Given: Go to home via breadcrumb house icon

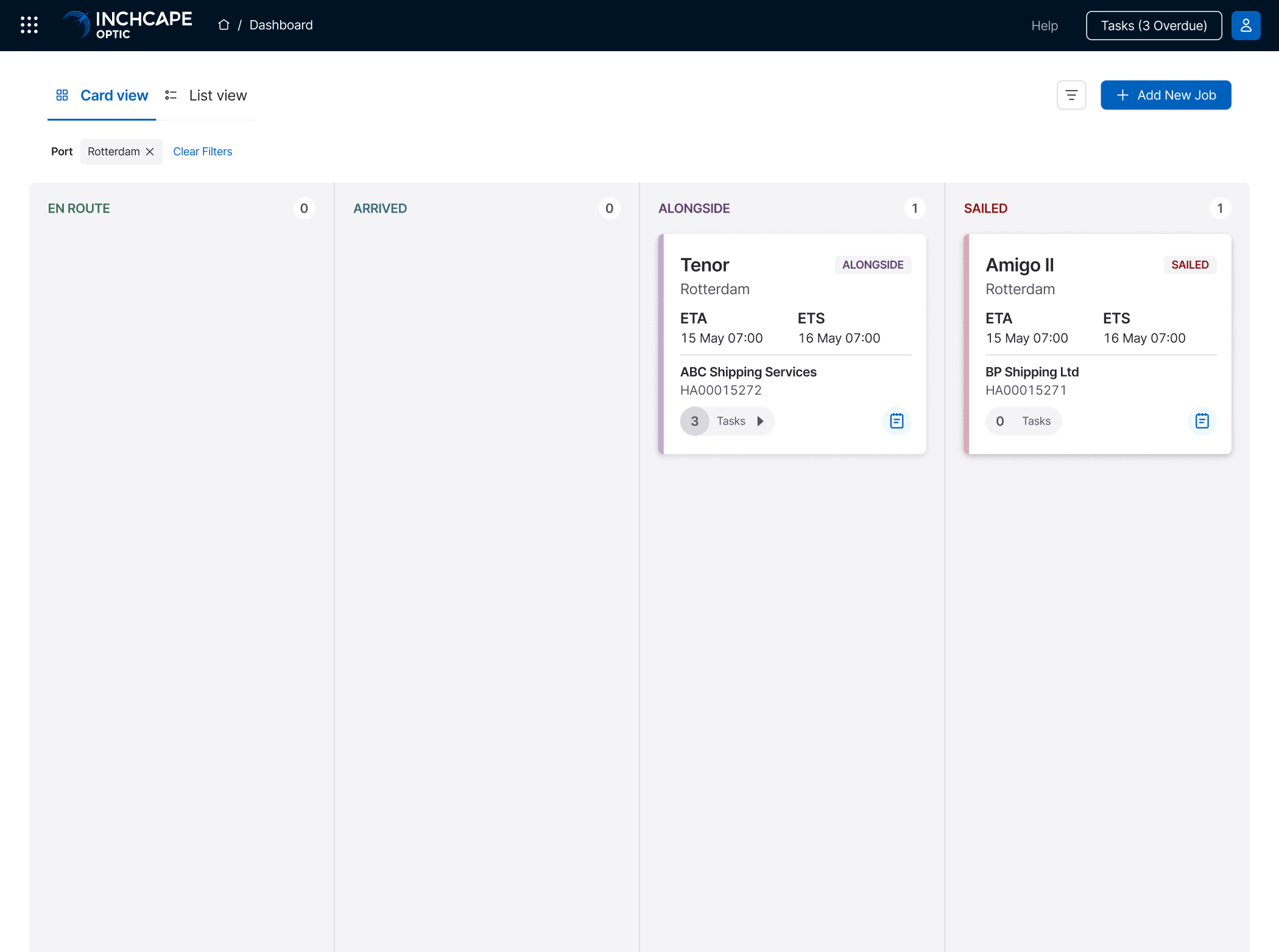Looking at the screenshot, I should tap(224, 25).
